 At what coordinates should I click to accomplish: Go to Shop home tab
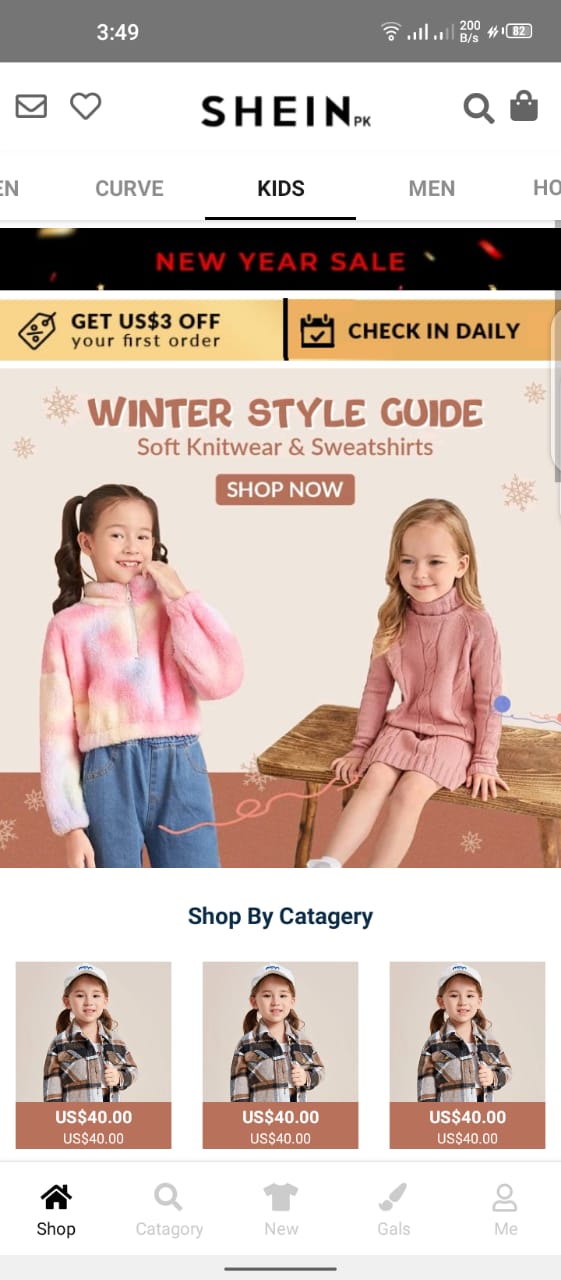tap(56, 1210)
